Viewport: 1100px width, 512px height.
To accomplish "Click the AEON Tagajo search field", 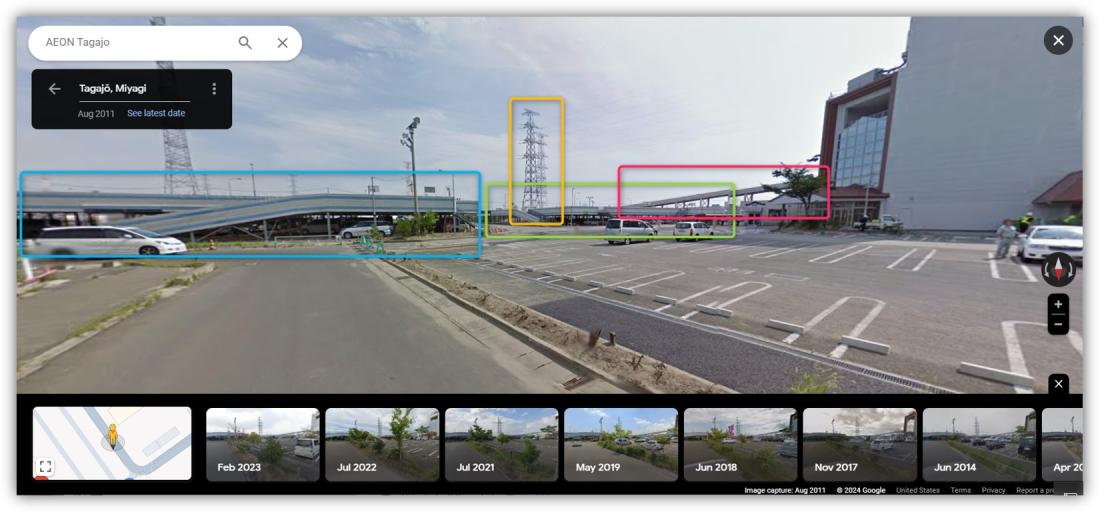I will pos(133,43).
